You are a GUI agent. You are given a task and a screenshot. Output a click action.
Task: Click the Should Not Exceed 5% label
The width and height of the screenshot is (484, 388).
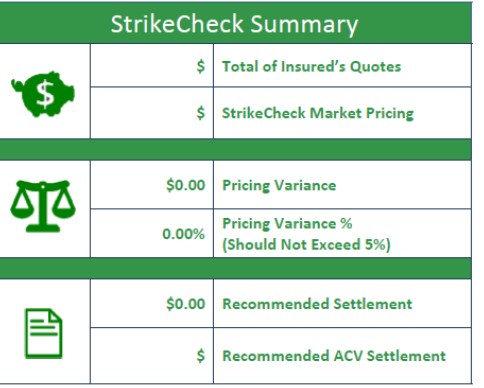306,244
